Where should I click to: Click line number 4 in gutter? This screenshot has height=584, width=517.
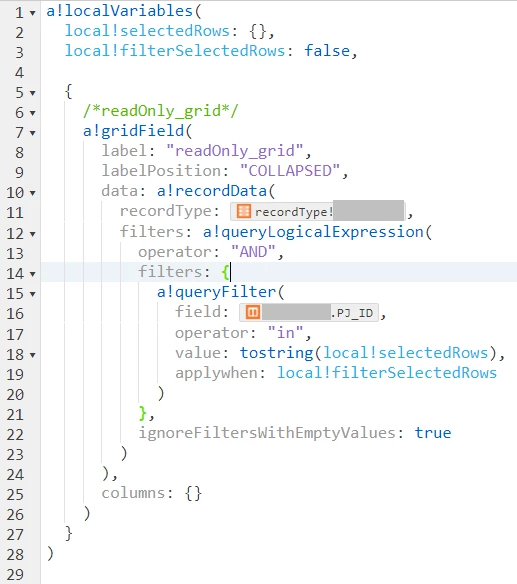tap(19, 73)
